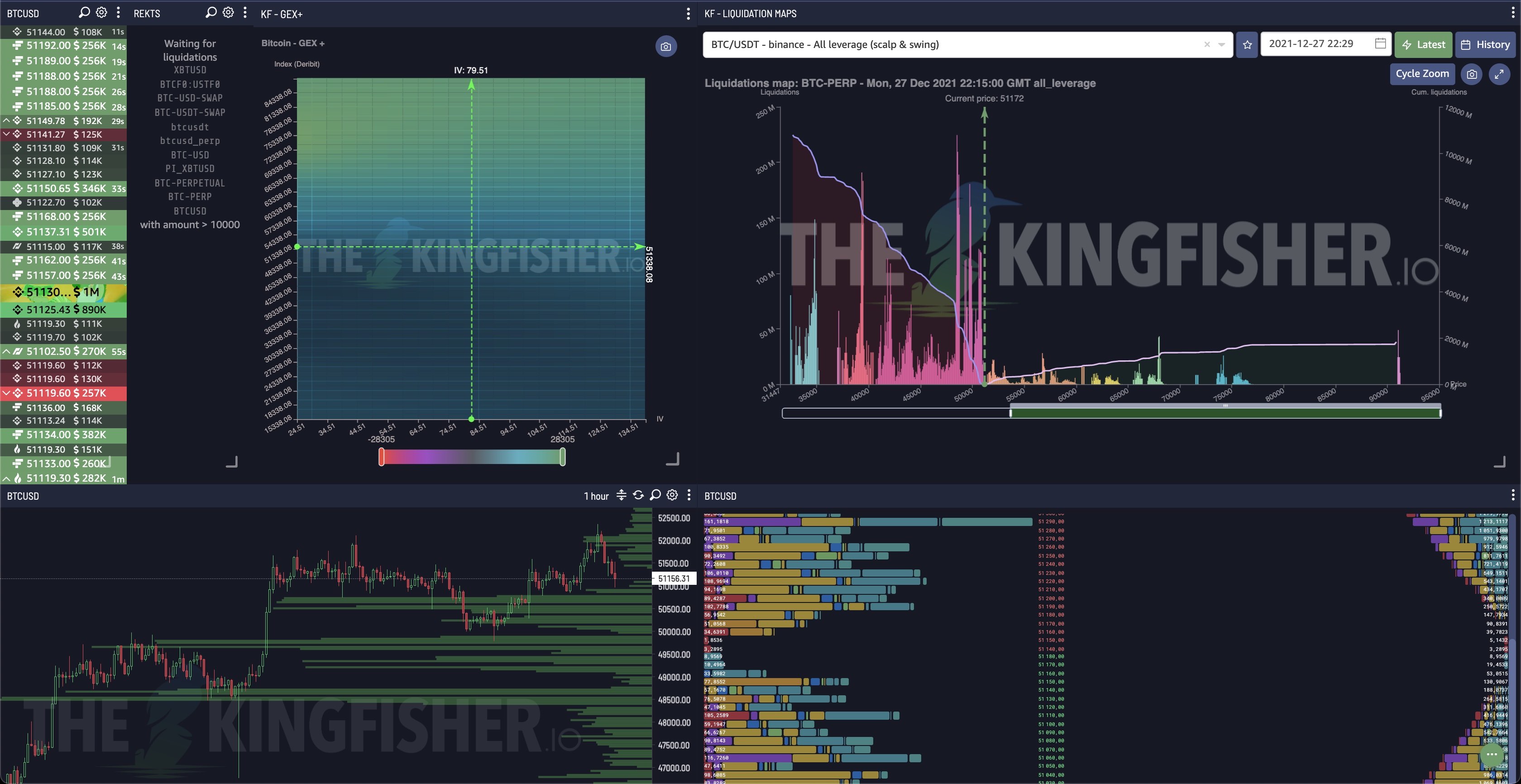Click the search magnifier in REKTS panel

tap(211, 12)
